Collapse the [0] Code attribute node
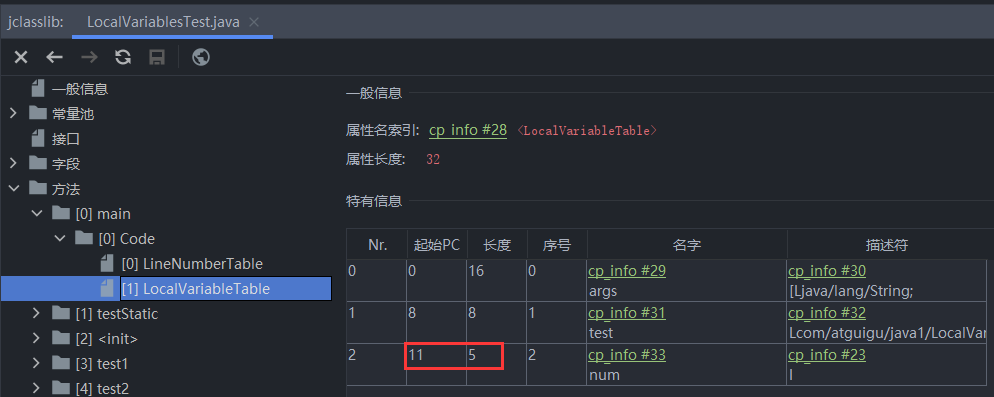Image resolution: width=994 pixels, height=397 pixels. pos(60,238)
